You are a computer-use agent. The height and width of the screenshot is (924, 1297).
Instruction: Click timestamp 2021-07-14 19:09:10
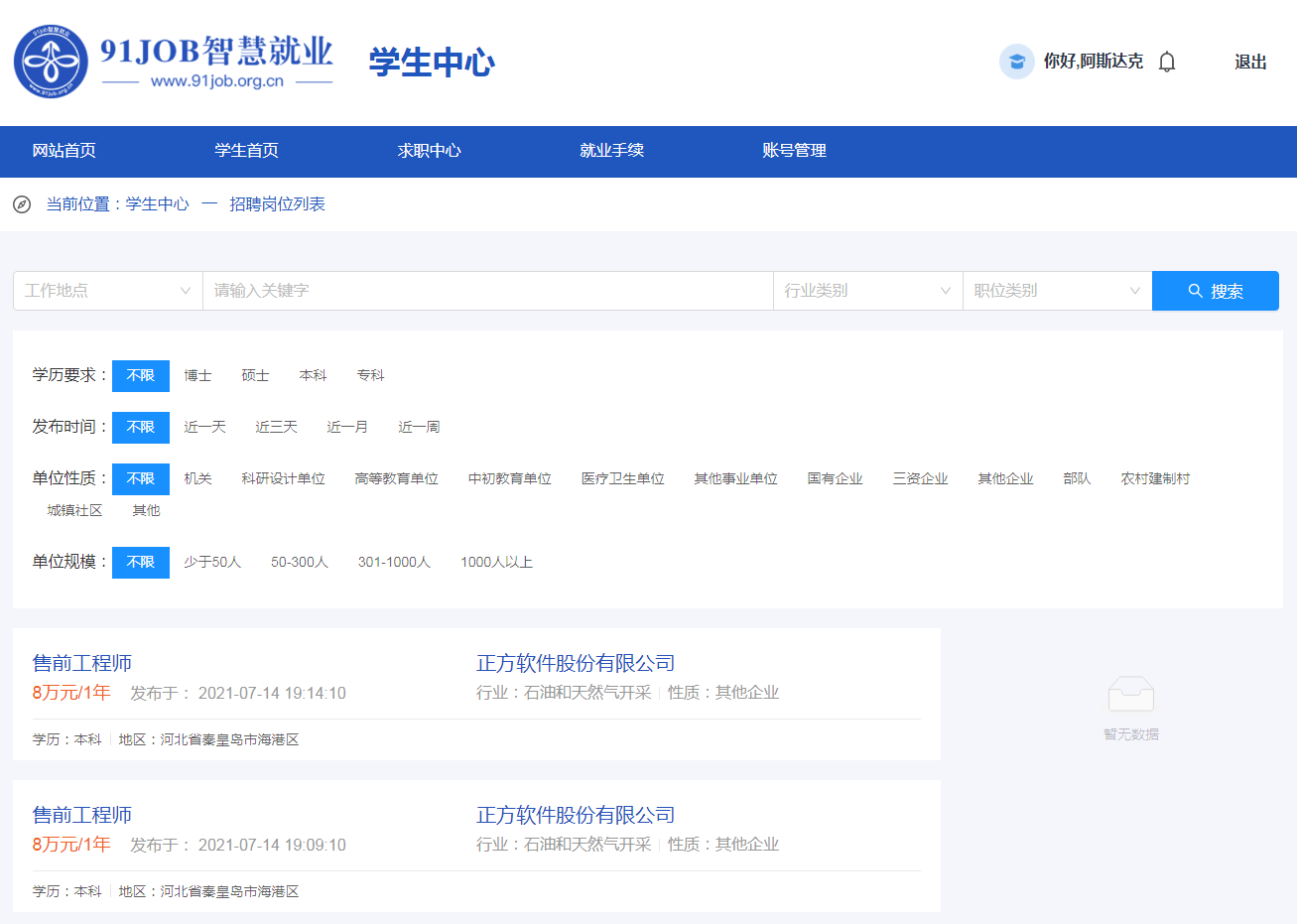[x=272, y=846]
